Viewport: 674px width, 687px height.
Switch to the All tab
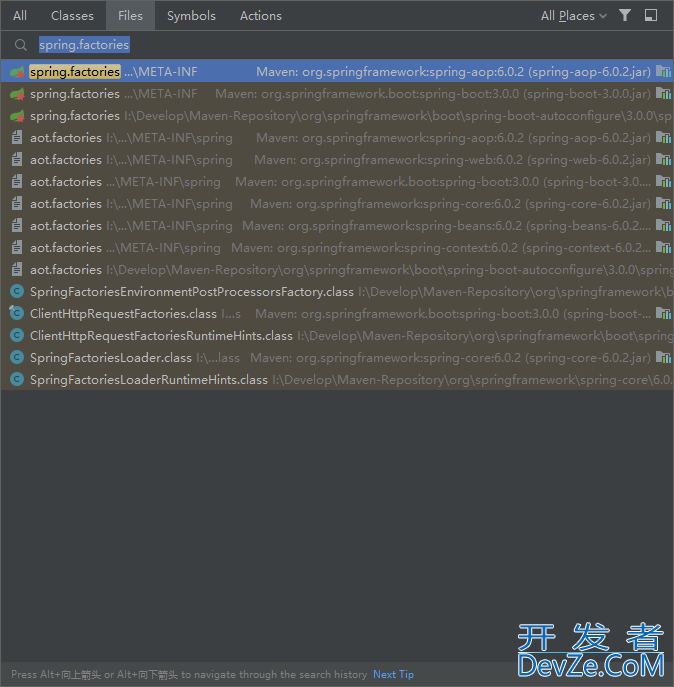[x=20, y=16]
